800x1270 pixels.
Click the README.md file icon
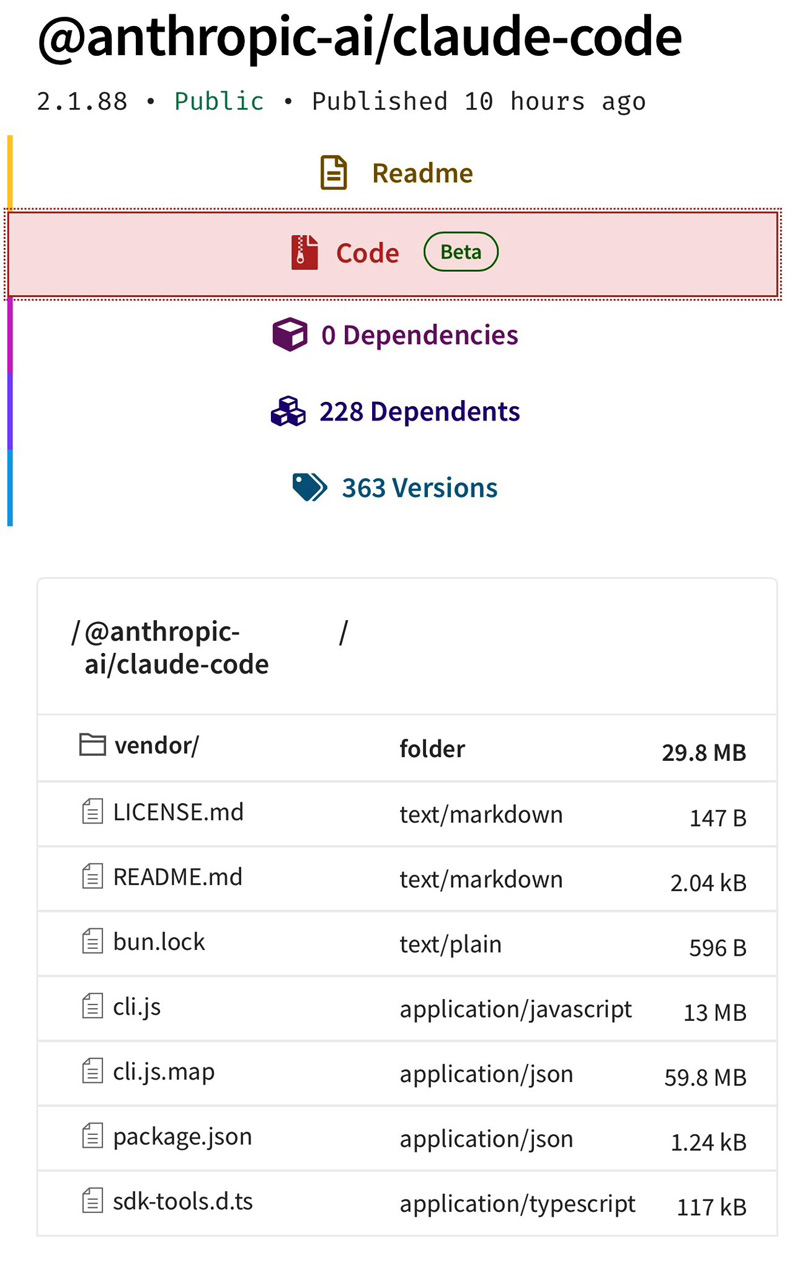tap(92, 876)
